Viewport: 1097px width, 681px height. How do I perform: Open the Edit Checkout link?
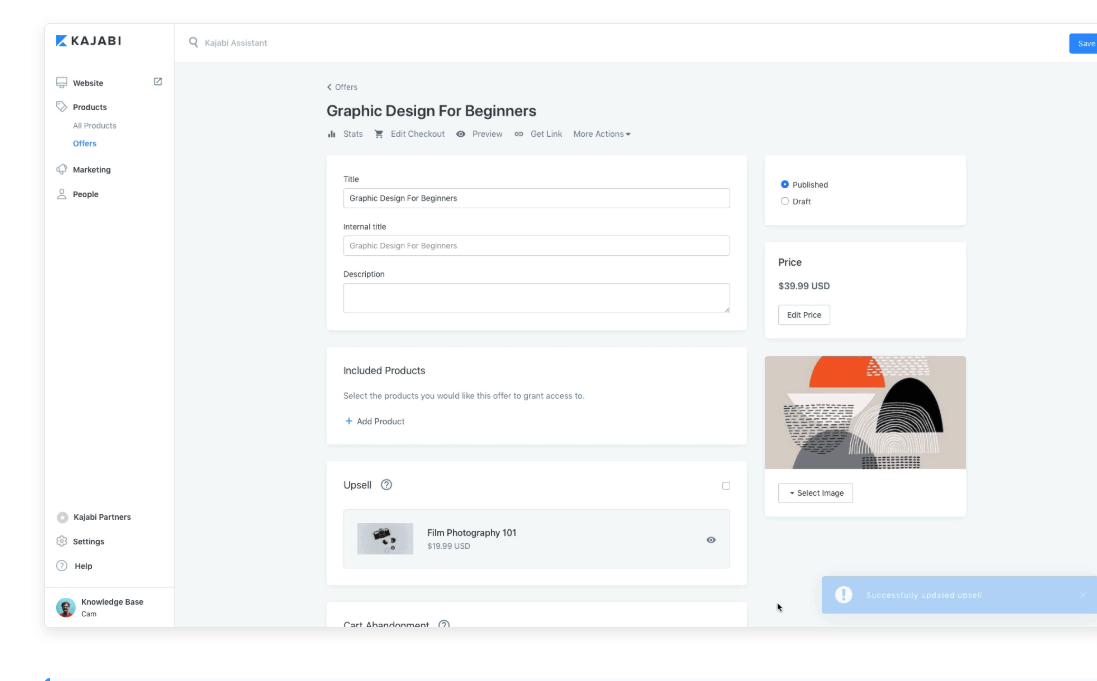click(418, 134)
